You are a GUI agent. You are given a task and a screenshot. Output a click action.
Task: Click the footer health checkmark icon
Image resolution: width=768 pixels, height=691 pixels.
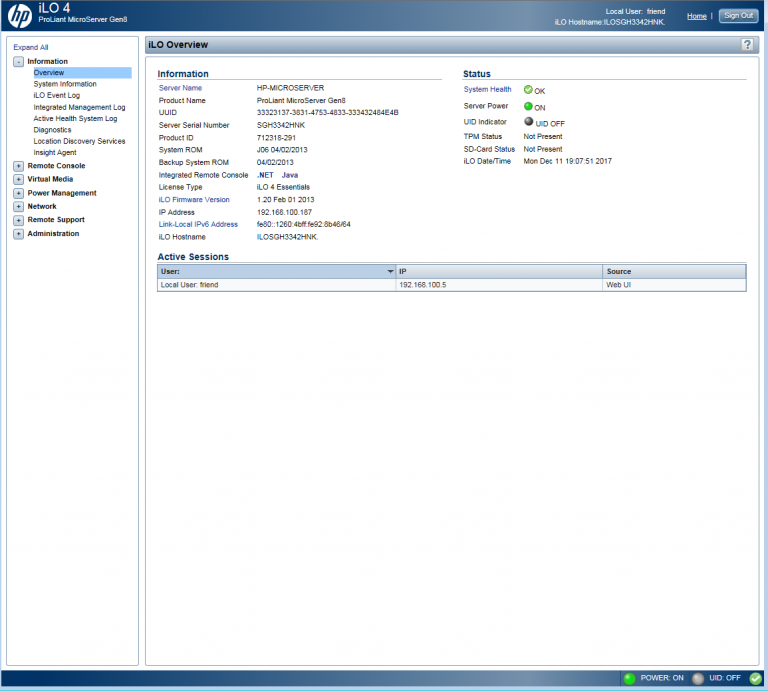(755, 678)
